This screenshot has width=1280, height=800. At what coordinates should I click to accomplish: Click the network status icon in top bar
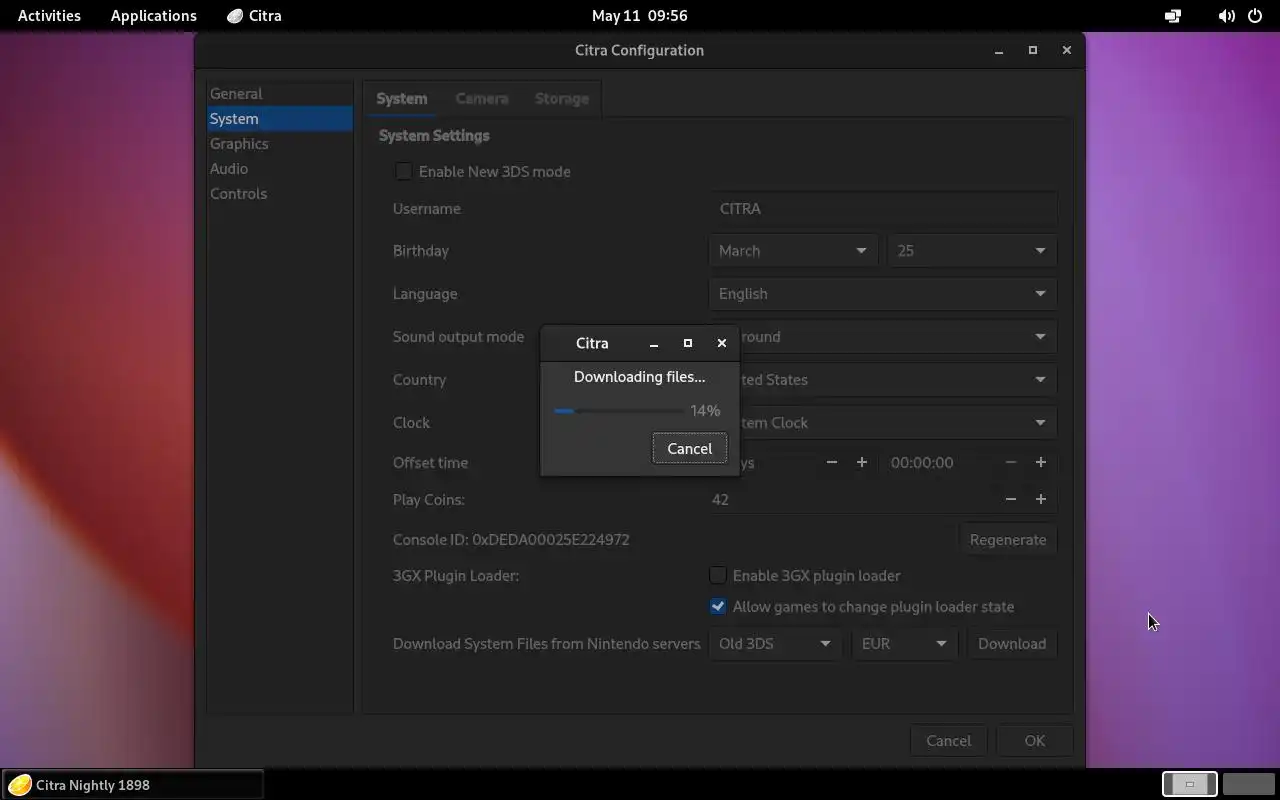1173,16
